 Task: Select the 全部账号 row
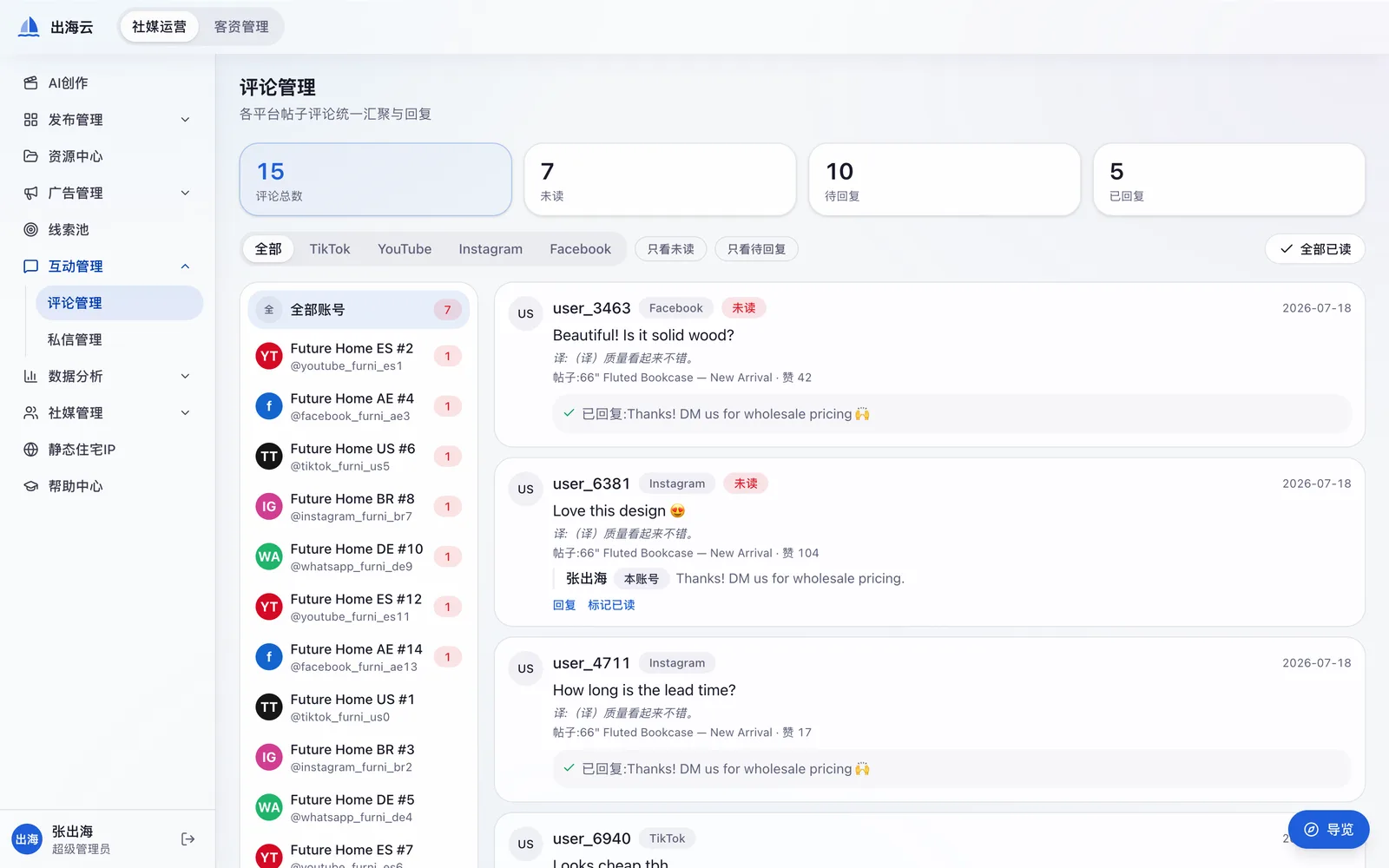(359, 310)
